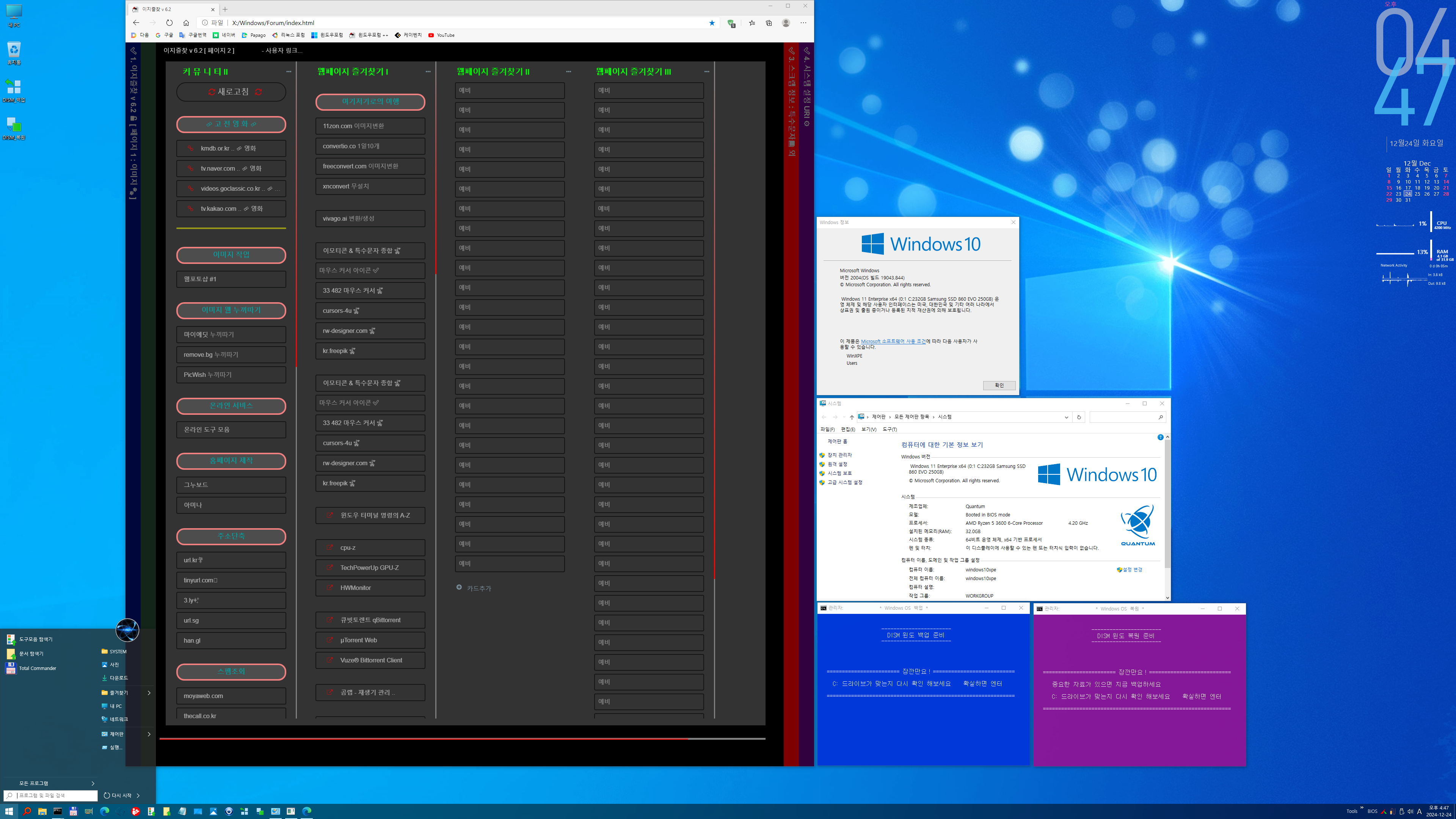Click the profile avatar in Edge toolbar
The height and width of the screenshot is (819, 1456).
[786, 23]
